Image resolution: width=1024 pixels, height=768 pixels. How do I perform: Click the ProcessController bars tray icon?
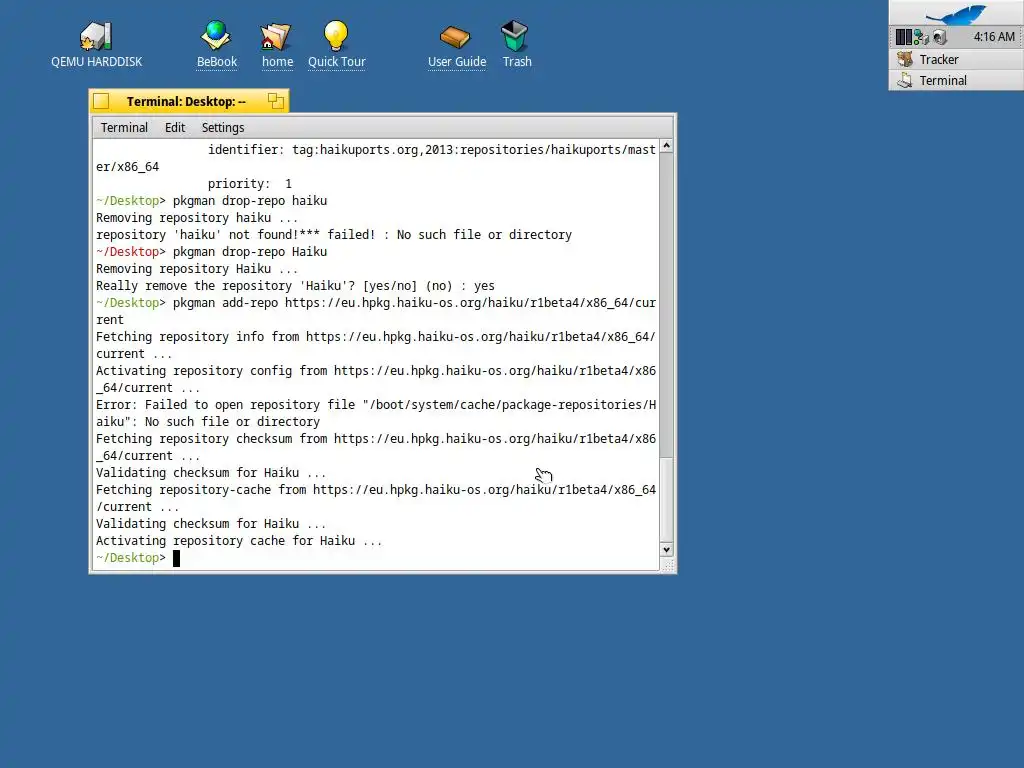point(903,37)
